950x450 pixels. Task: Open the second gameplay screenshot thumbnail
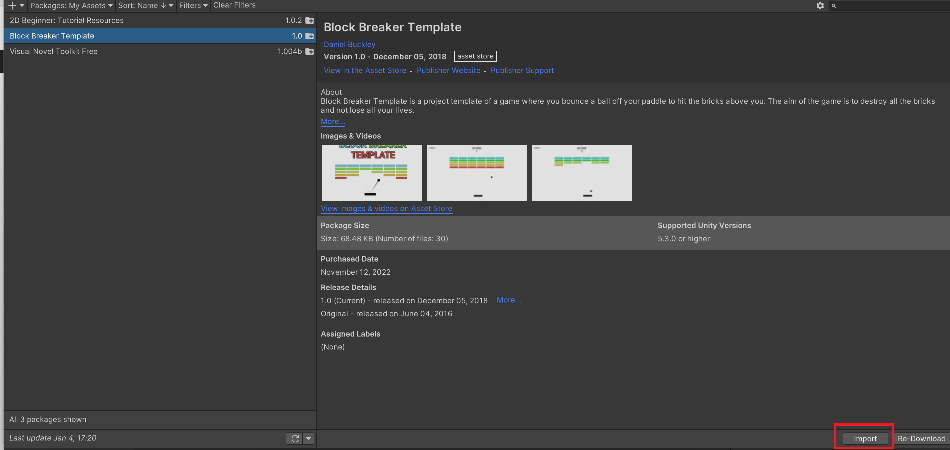(477, 173)
